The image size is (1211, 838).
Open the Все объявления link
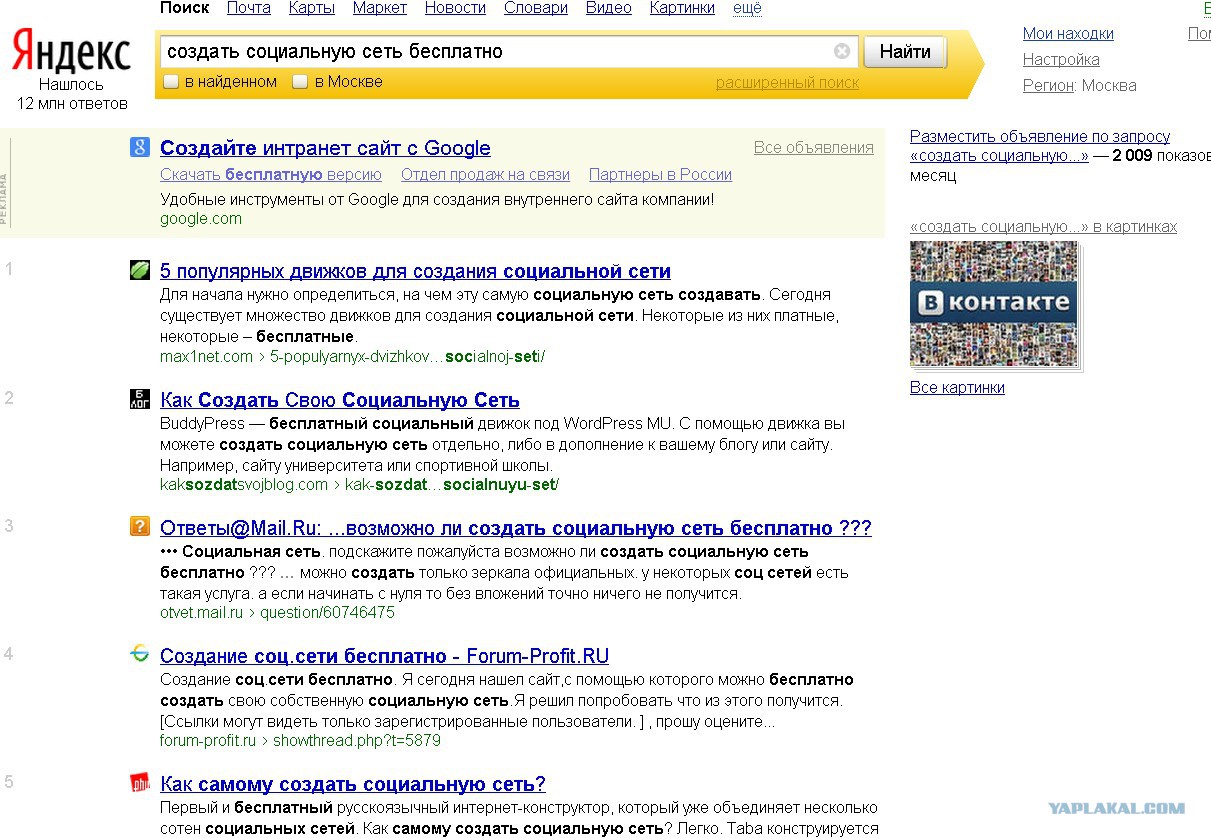(x=814, y=148)
